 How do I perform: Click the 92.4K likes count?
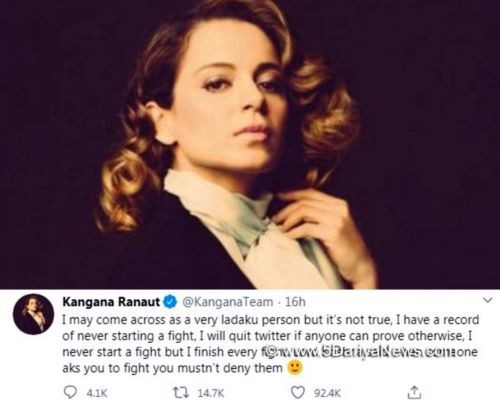(x=328, y=393)
